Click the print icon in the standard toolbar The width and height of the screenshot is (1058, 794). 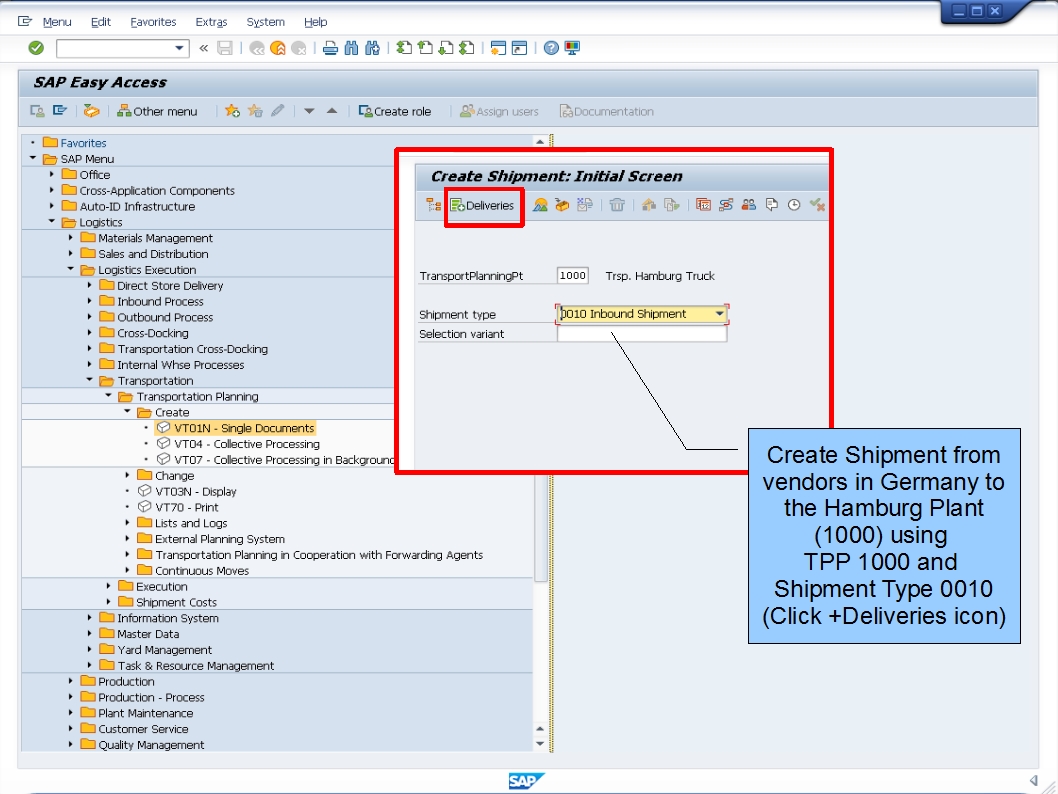tap(329, 47)
